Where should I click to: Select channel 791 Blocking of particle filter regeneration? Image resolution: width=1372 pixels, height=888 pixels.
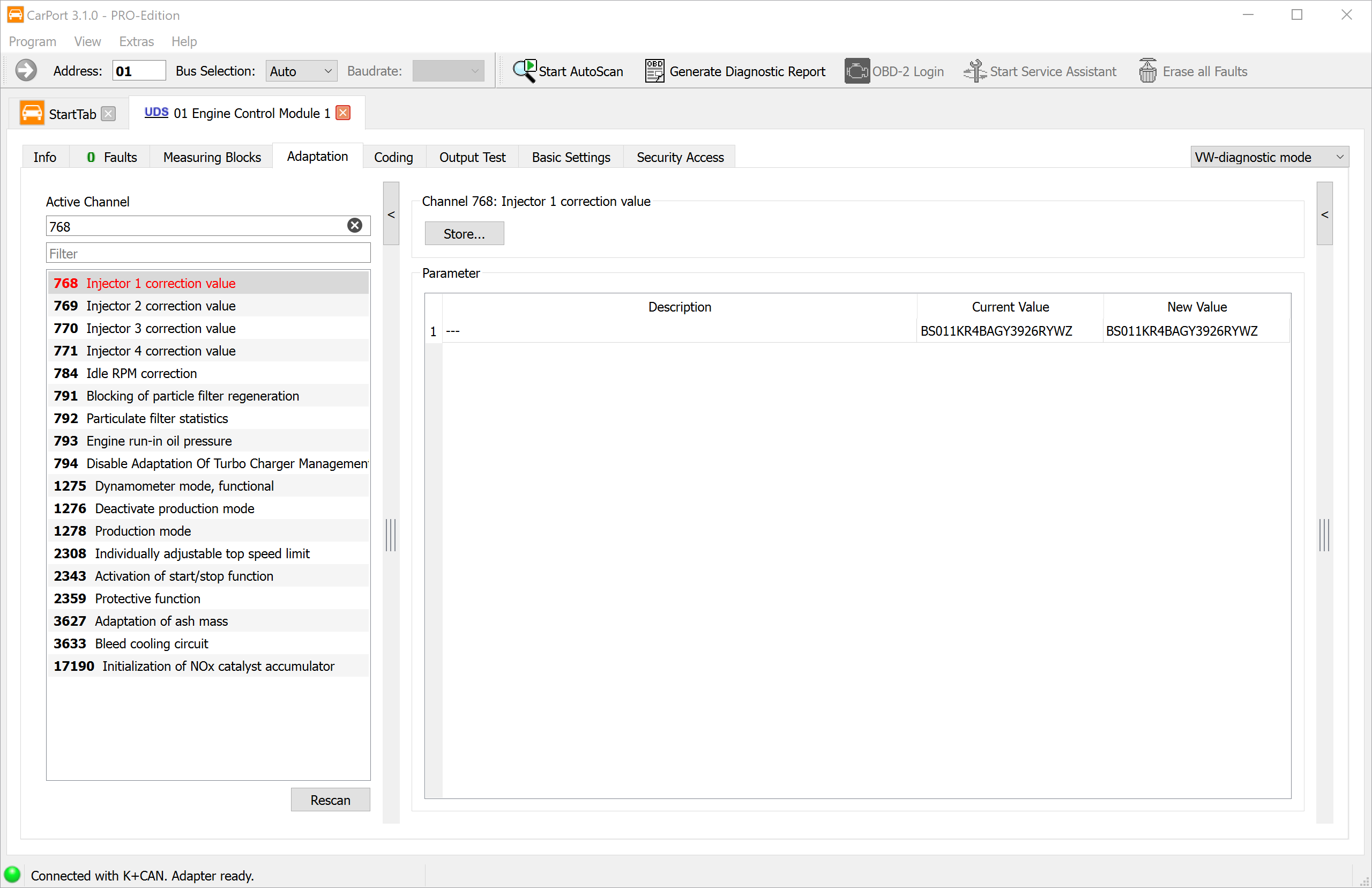point(208,395)
